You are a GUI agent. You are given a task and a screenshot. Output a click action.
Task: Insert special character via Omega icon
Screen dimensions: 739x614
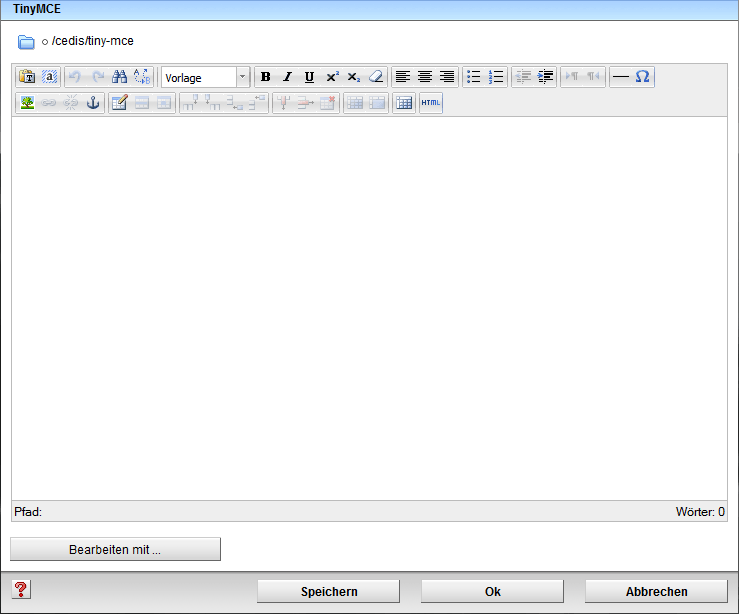[x=642, y=77]
